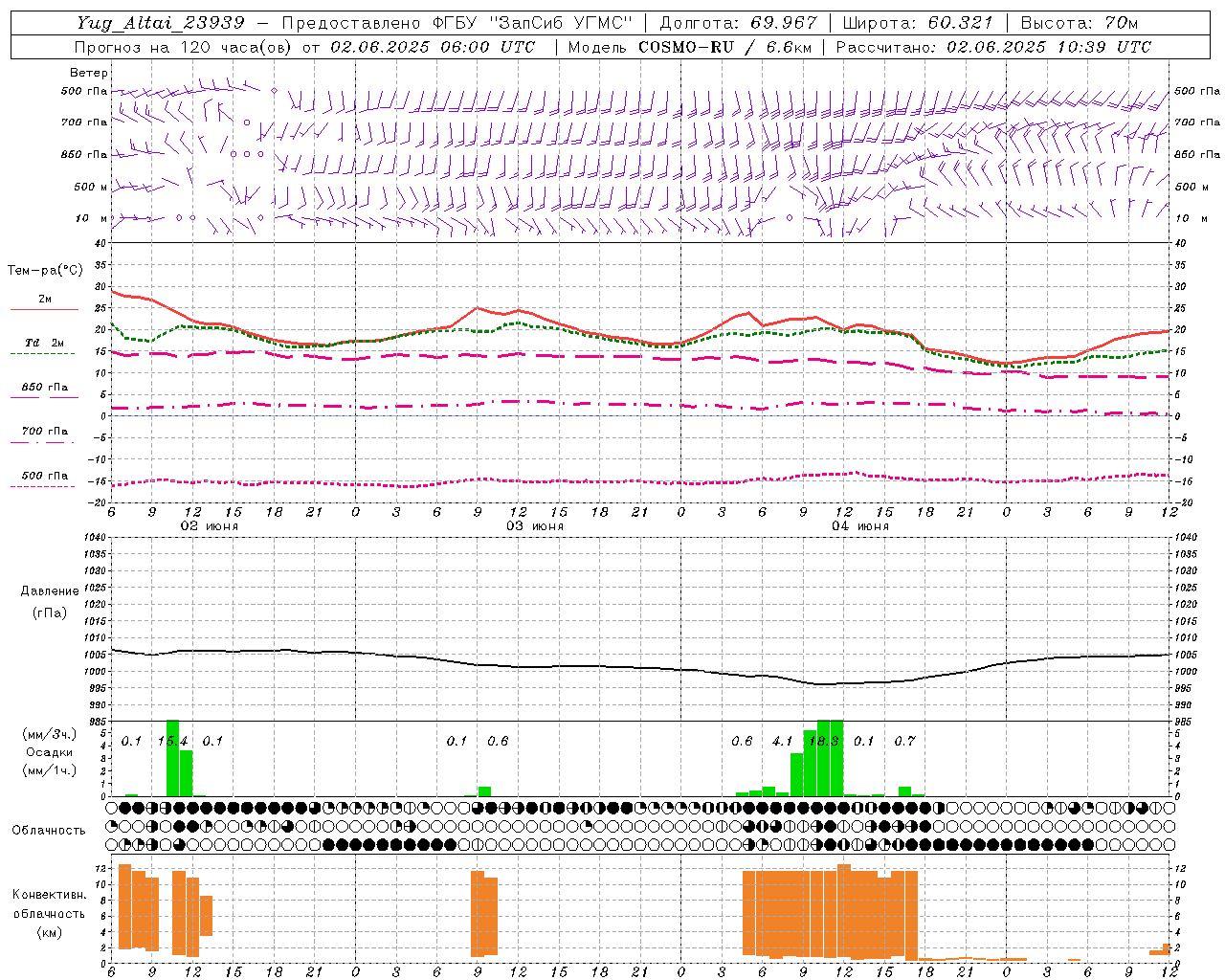The image size is (1225, 980).
Task: Click the Тем-ра(°C) temperature panel label
Action: click(45, 271)
